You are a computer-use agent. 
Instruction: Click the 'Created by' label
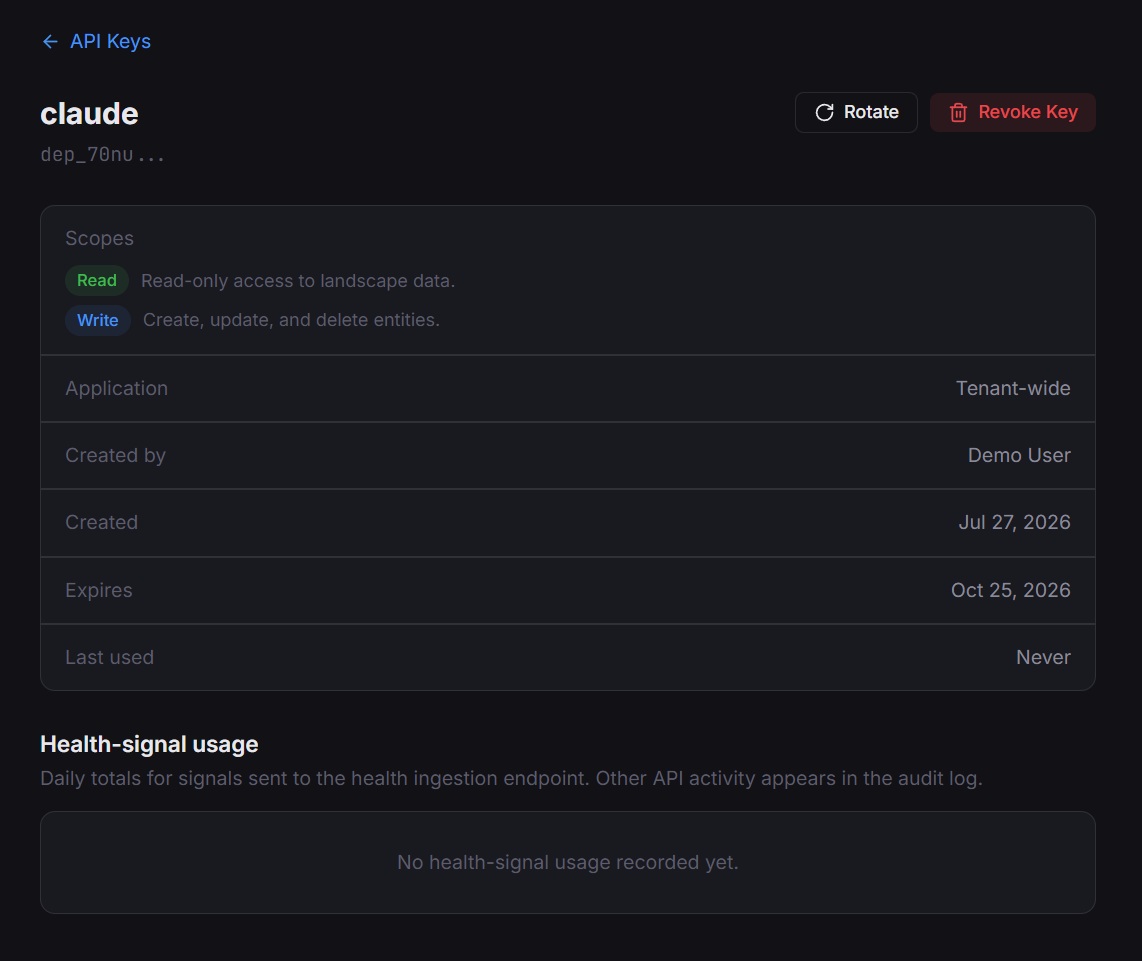click(116, 455)
